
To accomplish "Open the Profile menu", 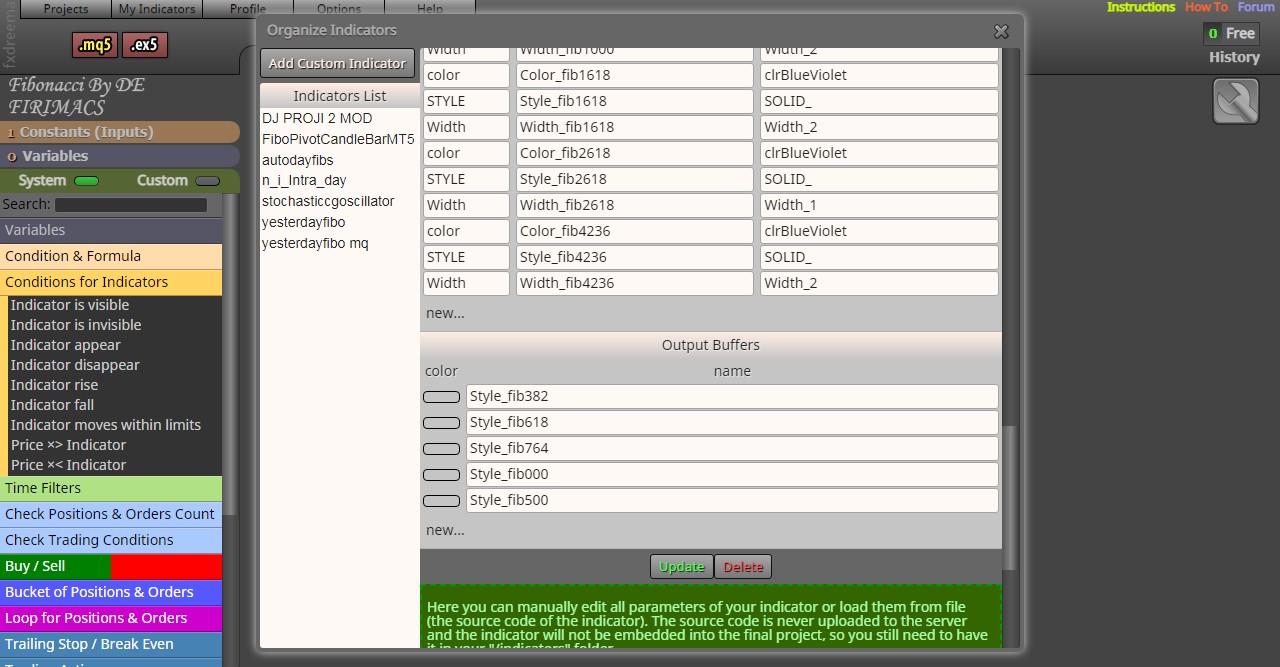I will click(x=248, y=9).
